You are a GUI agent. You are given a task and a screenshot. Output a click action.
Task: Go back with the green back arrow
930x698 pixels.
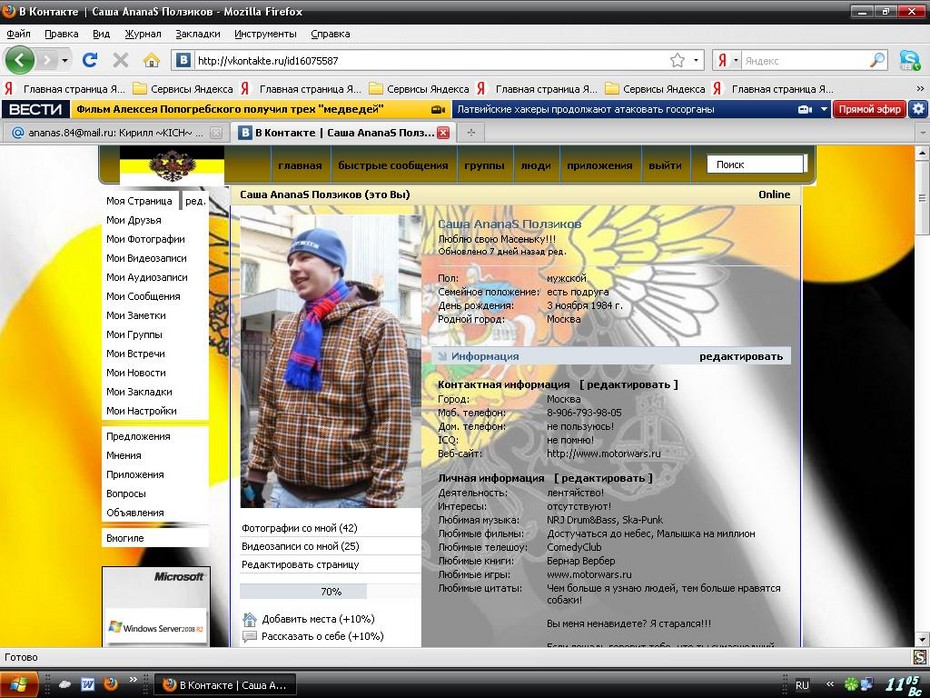click(20, 60)
